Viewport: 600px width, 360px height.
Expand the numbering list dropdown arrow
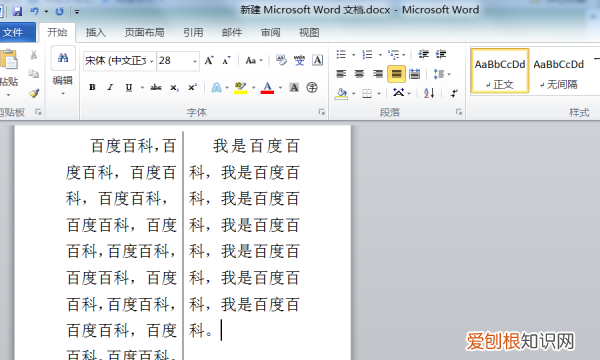[380, 55]
